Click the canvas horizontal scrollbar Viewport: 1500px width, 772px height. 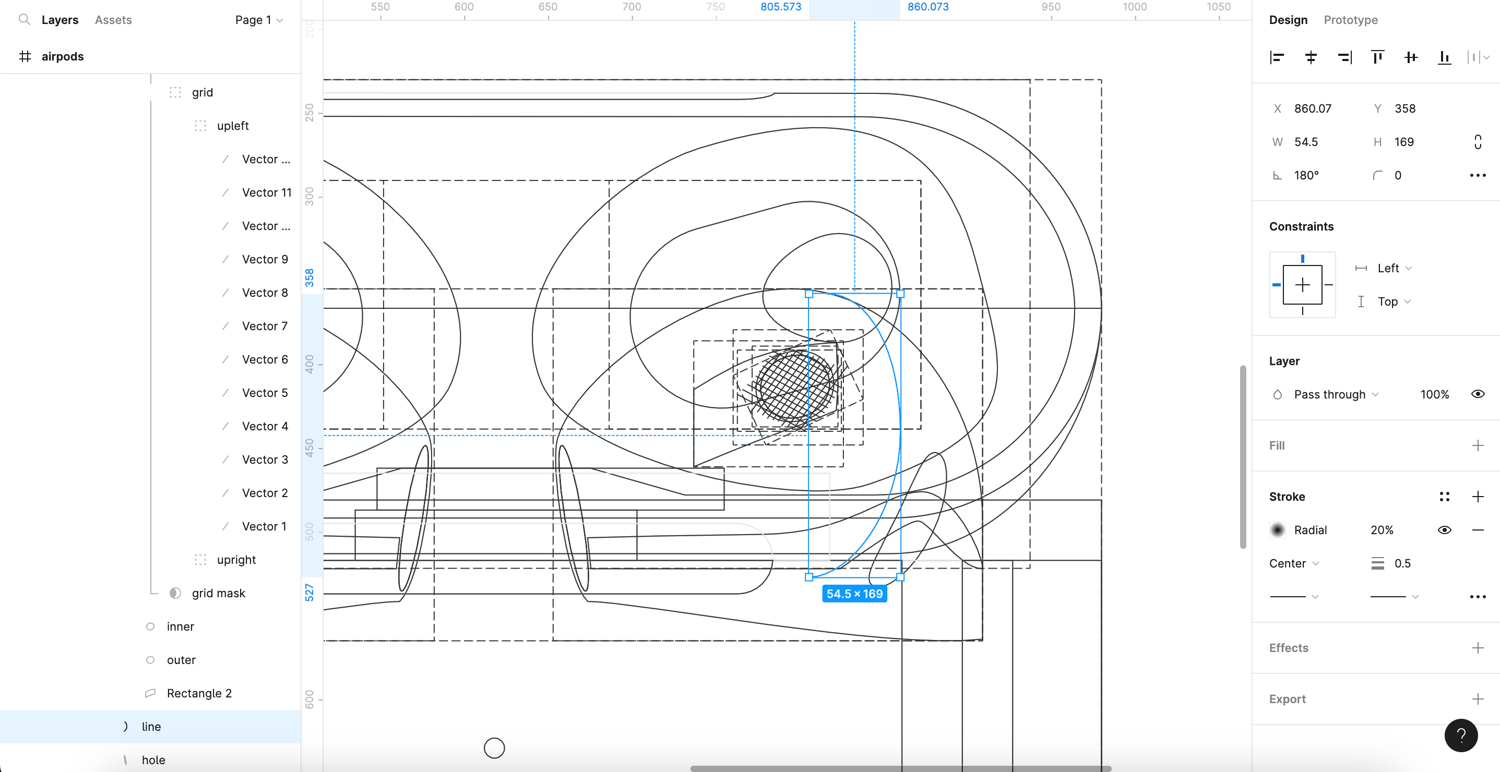pyautogui.click(x=901, y=768)
